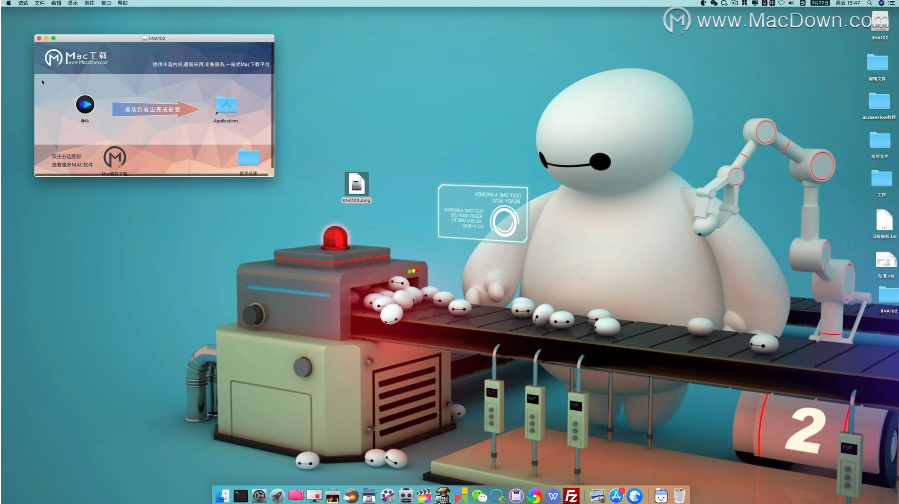The image size is (899, 504).
Task: Open the App Store Dock icon
Action: click(x=616, y=495)
